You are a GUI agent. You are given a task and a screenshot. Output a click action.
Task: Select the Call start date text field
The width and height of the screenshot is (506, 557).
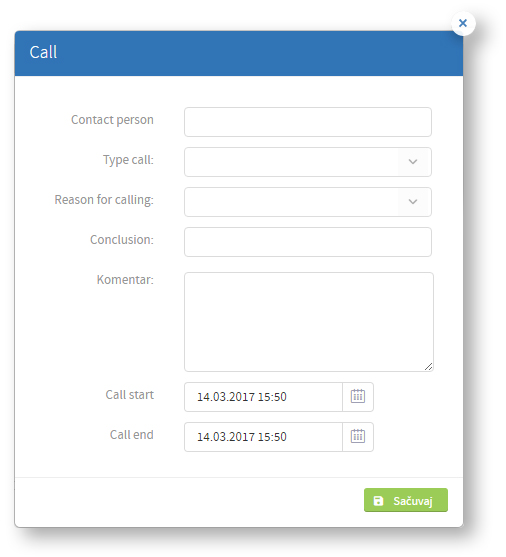(x=263, y=397)
